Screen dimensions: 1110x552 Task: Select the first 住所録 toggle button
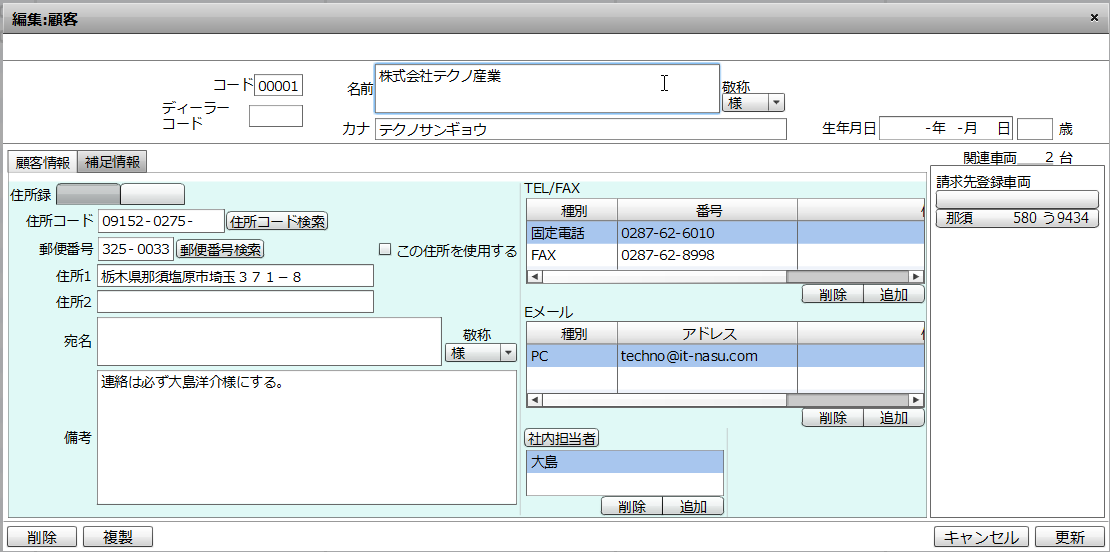pos(88,194)
